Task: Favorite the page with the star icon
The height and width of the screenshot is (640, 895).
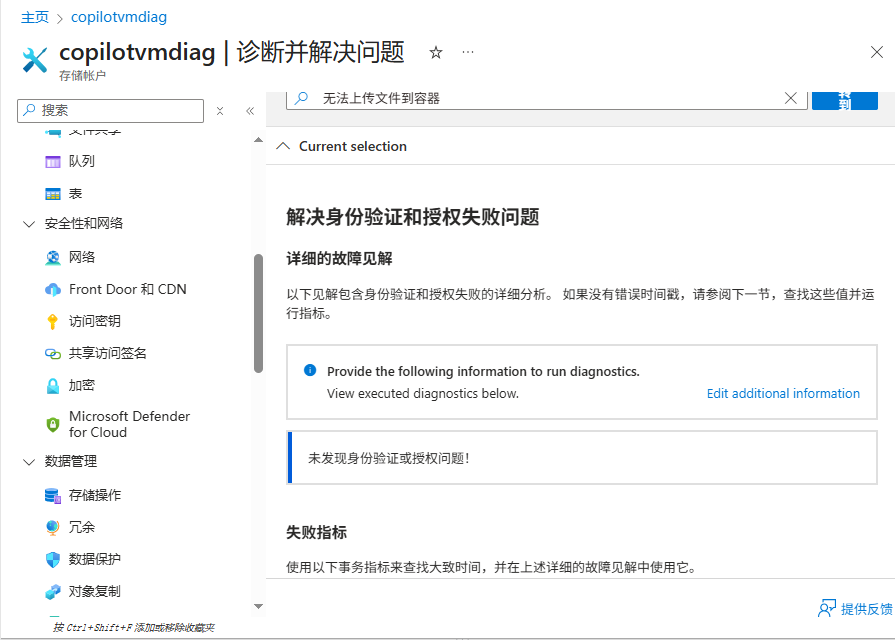Action: pos(436,53)
